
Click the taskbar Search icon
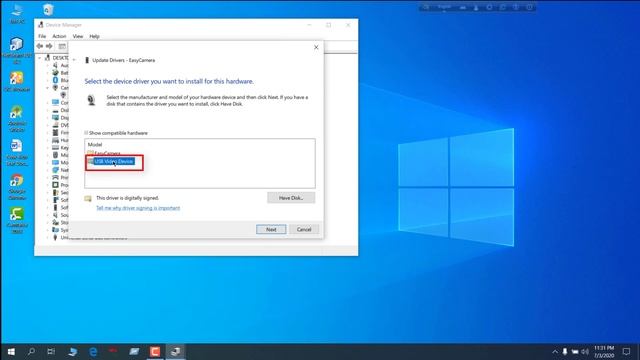point(31,351)
